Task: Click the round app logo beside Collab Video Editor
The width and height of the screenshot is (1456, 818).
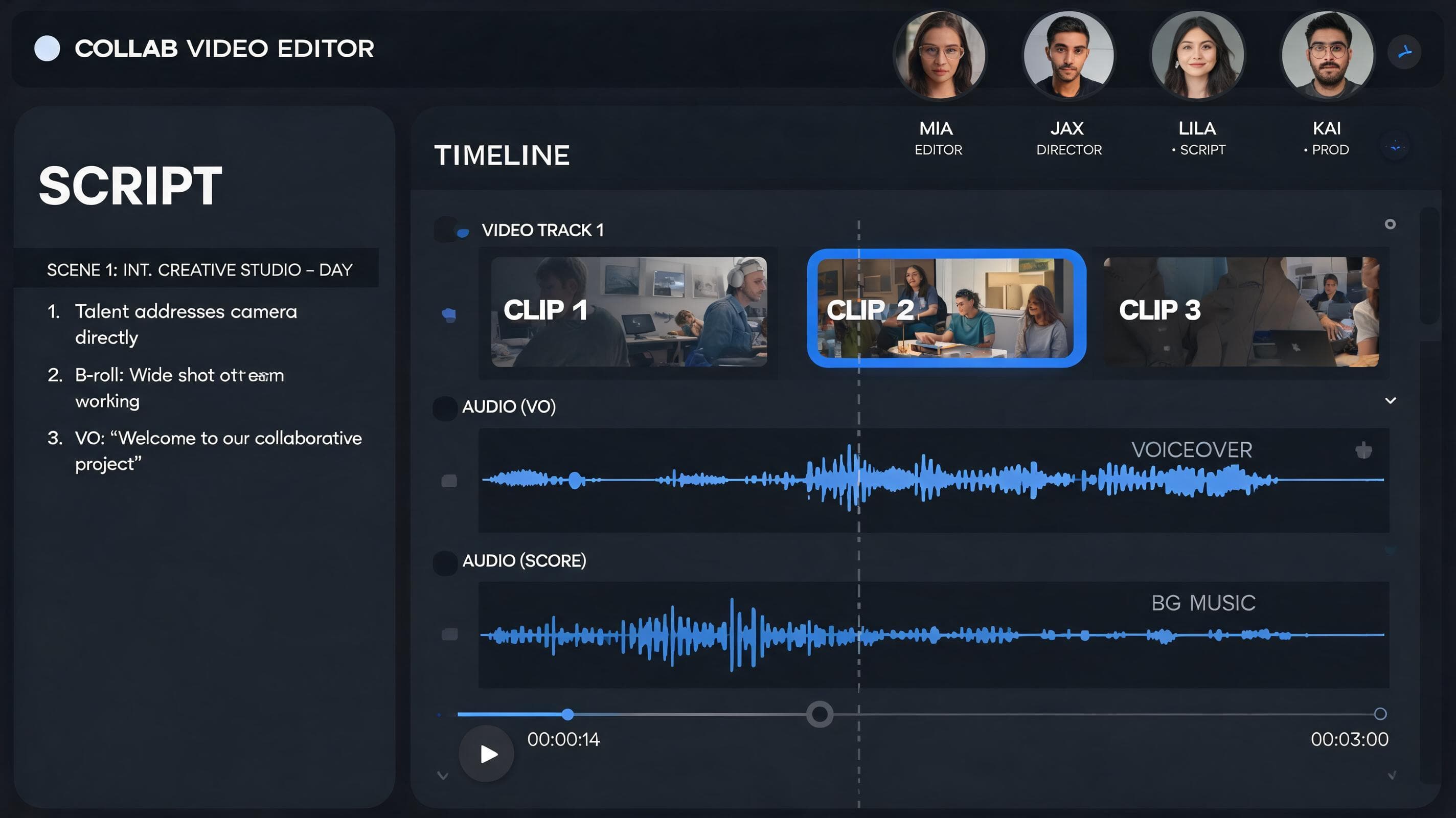Action: pos(47,49)
